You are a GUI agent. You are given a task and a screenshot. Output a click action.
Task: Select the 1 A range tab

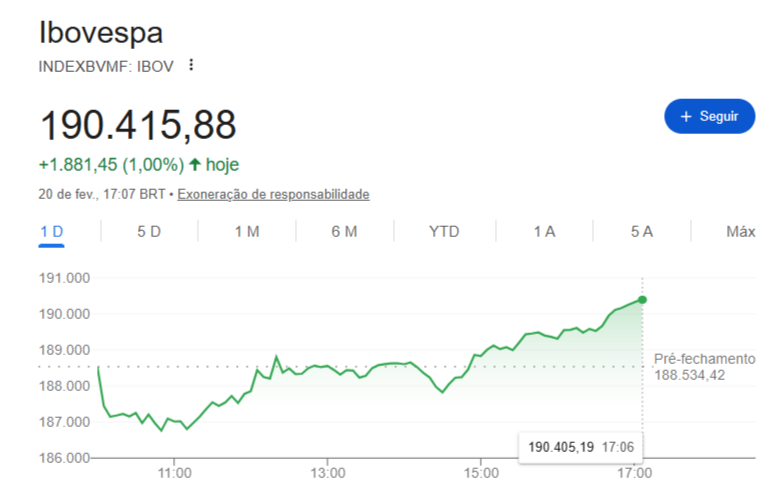(x=544, y=232)
